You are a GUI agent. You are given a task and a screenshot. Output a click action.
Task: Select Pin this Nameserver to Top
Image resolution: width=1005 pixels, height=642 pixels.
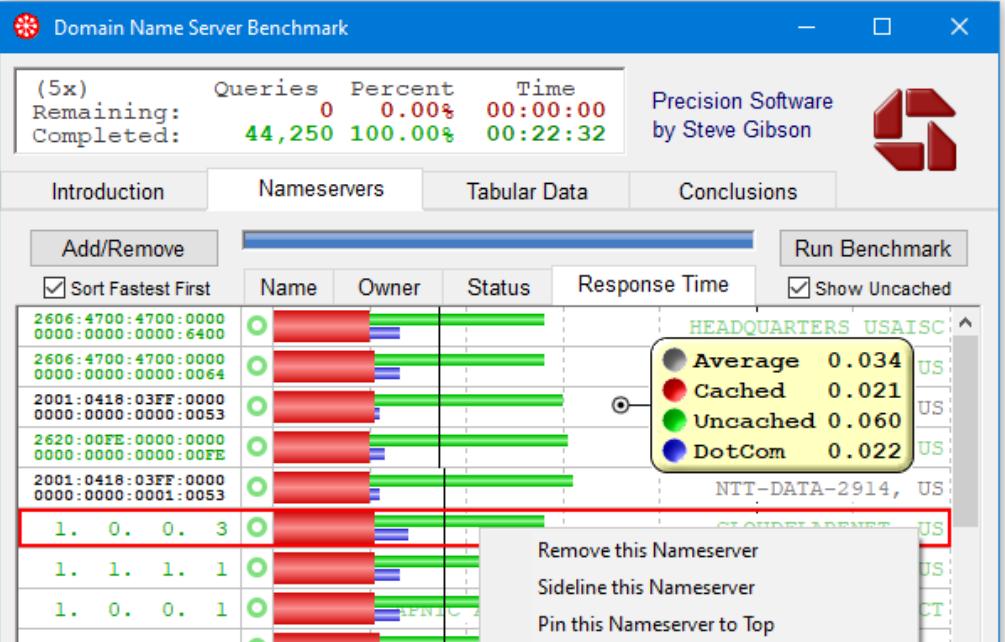(x=656, y=623)
